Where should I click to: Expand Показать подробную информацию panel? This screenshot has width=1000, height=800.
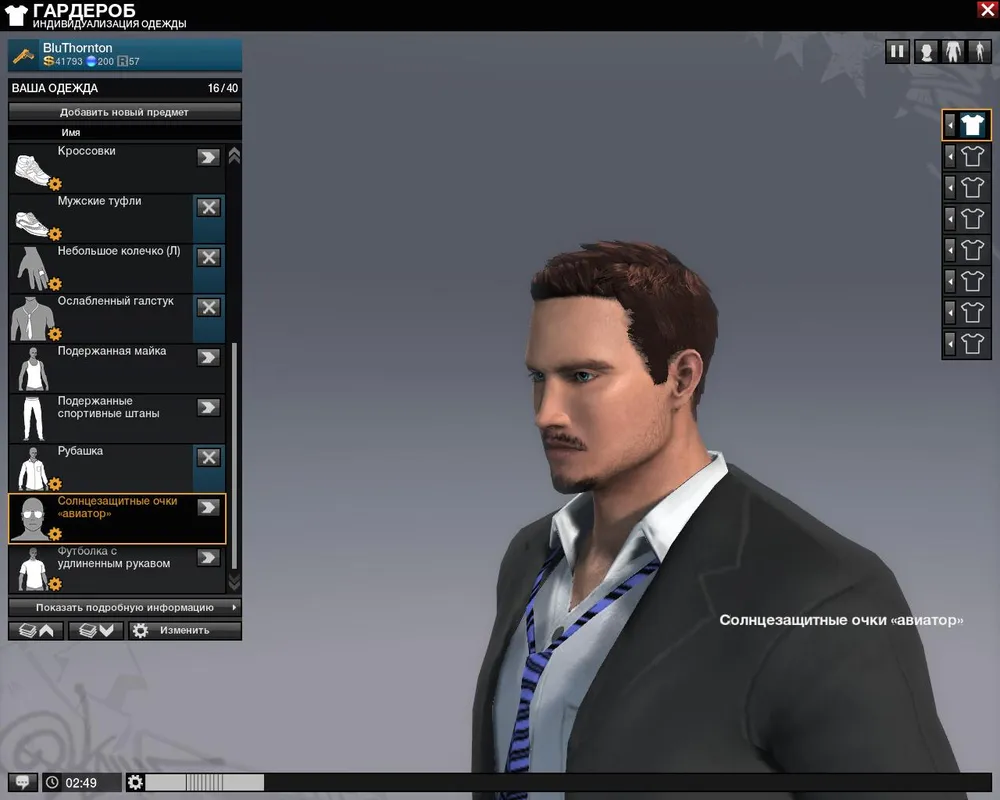(x=125, y=607)
